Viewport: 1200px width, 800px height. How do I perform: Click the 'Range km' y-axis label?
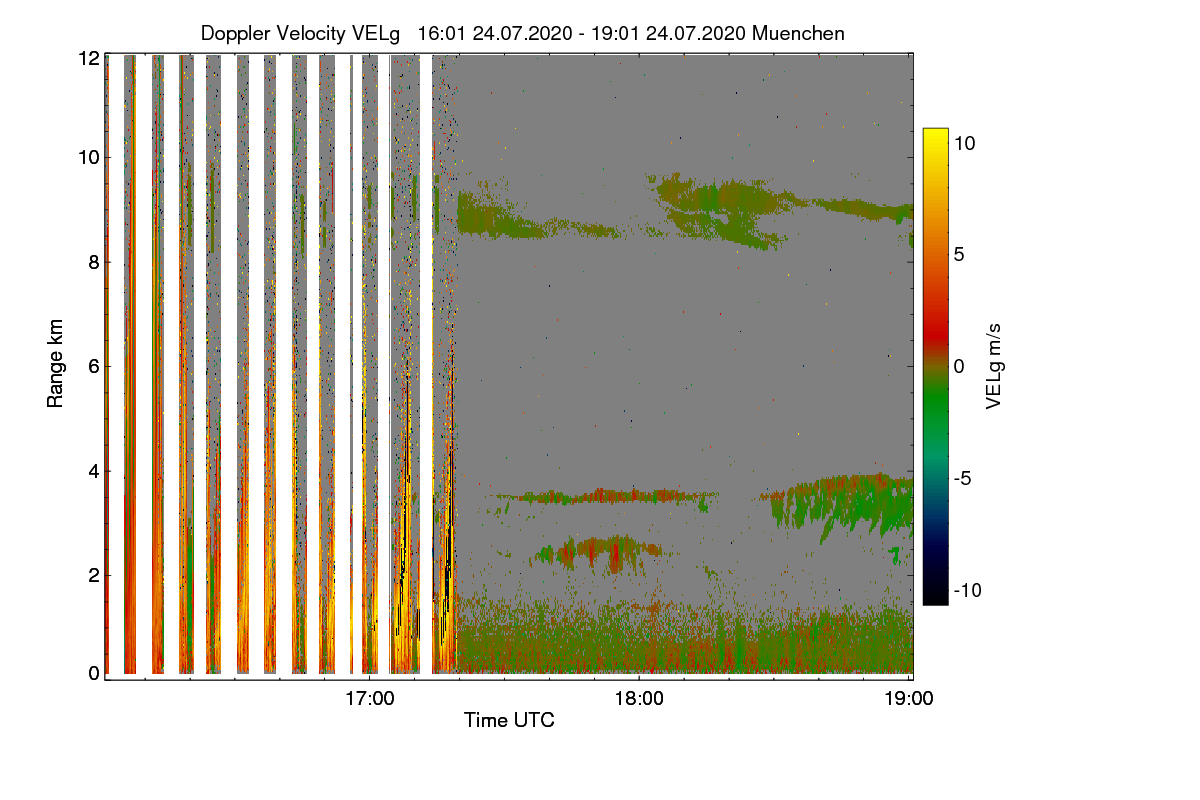coord(55,364)
